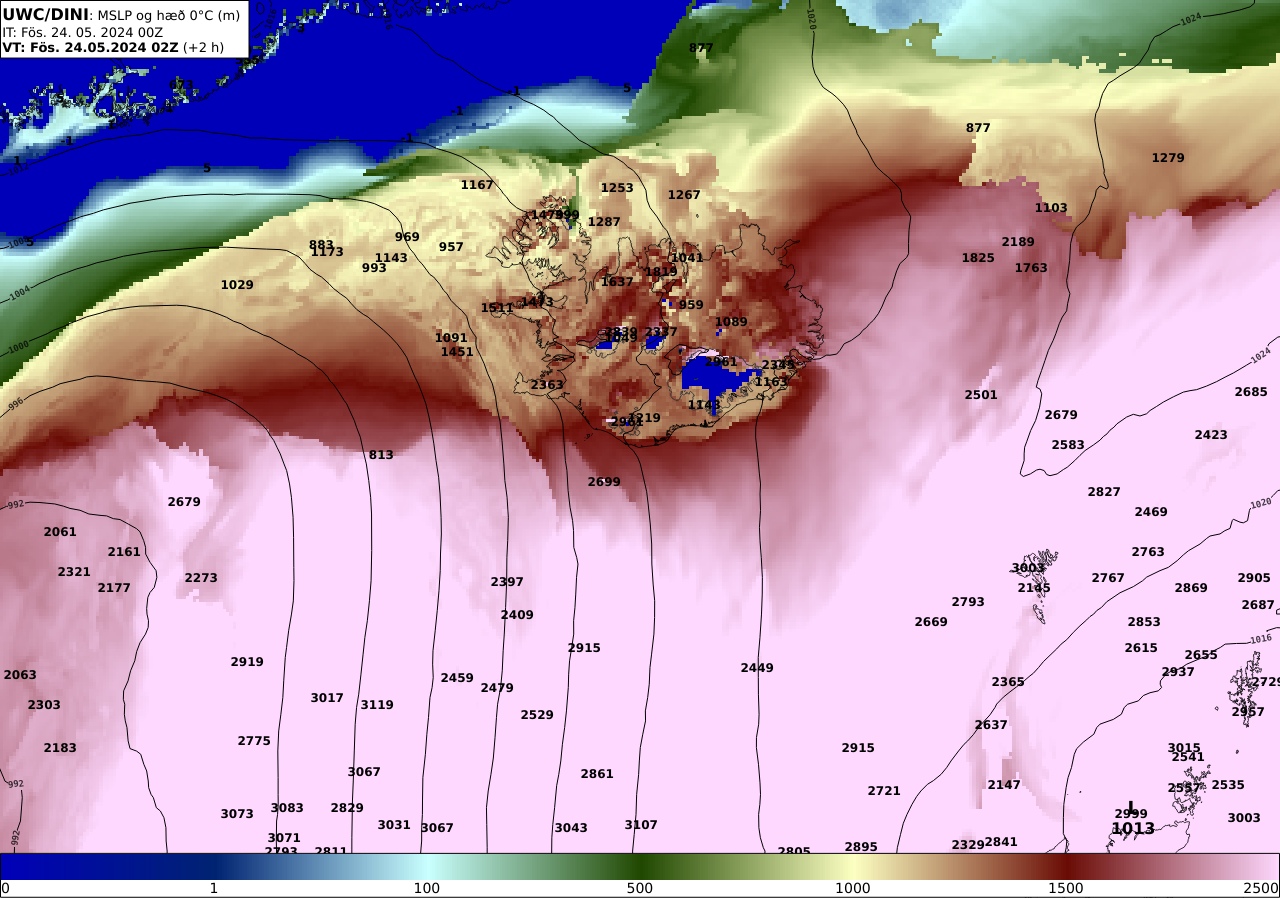Click the height value 1451
The image size is (1280, 898).
457,352
